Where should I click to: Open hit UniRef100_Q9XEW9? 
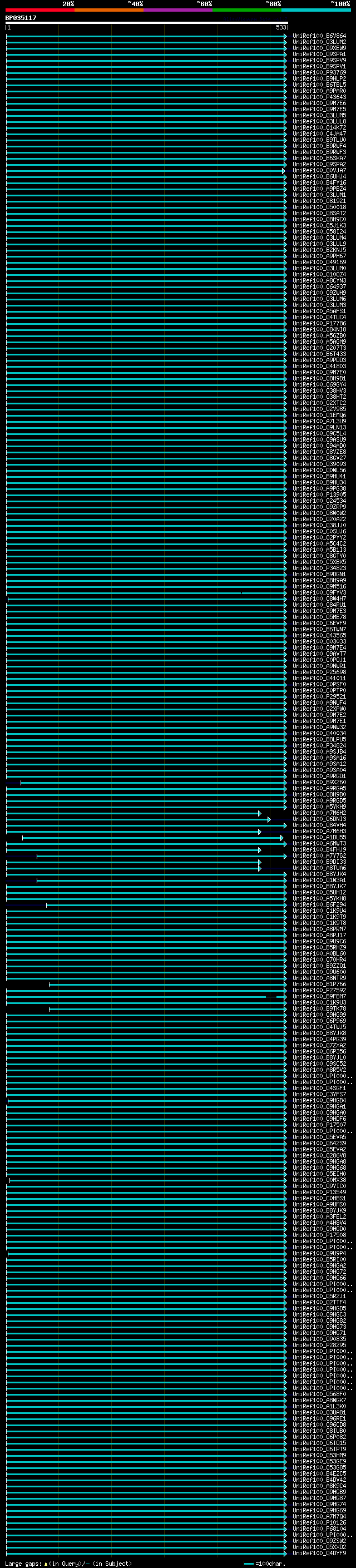tap(319, 48)
